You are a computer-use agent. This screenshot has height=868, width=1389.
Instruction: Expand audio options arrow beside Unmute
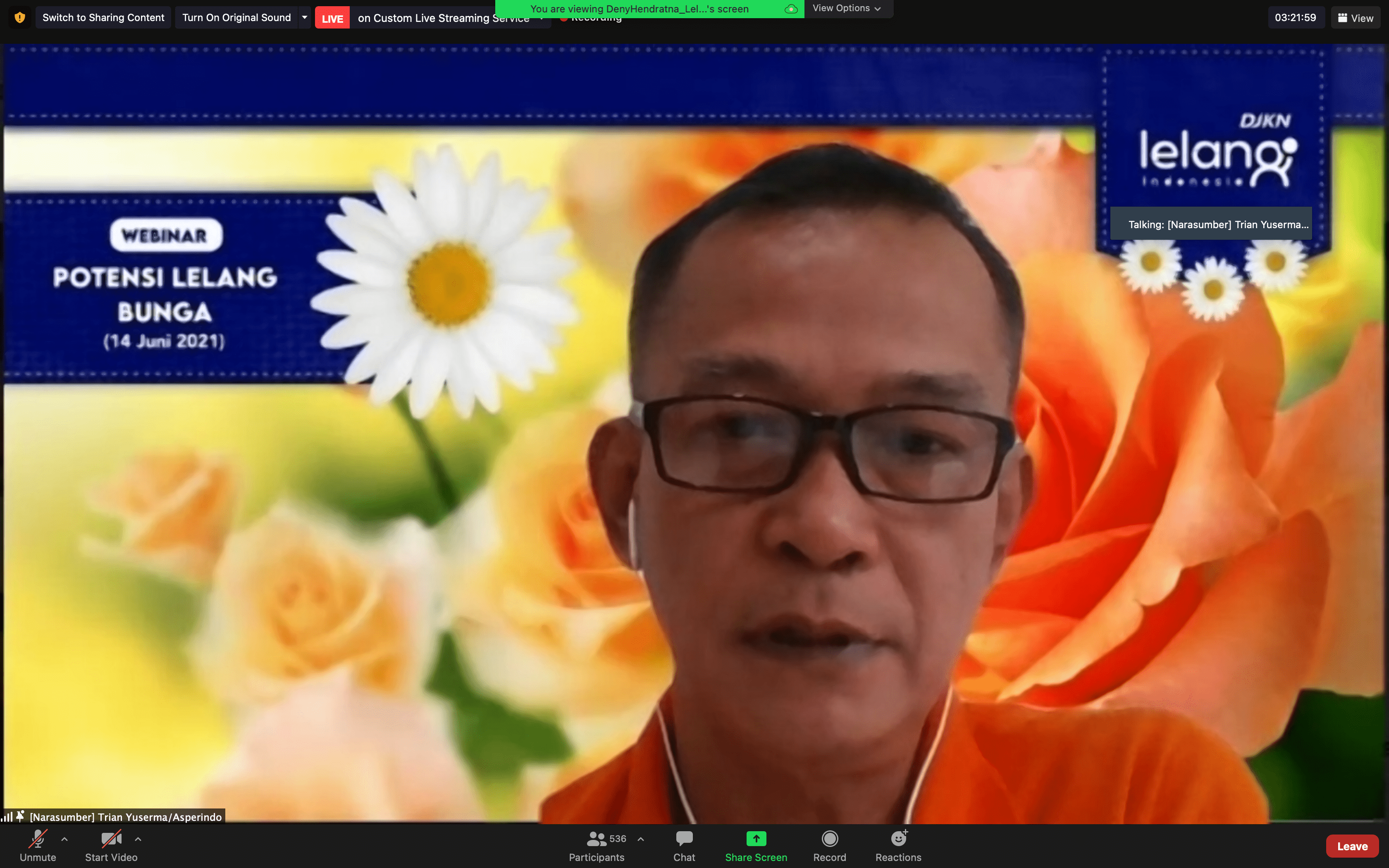coord(64,839)
